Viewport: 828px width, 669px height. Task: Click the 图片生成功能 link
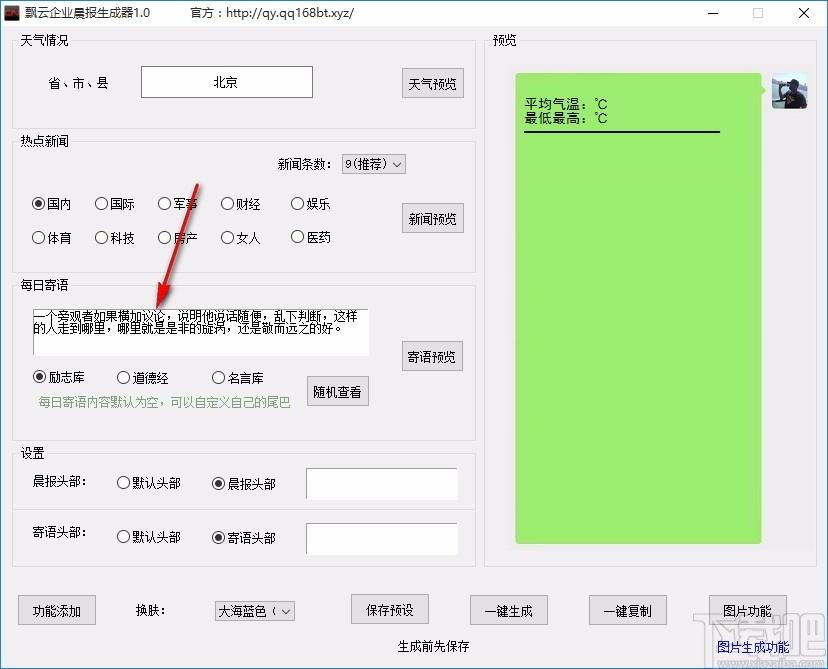[x=752, y=646]
